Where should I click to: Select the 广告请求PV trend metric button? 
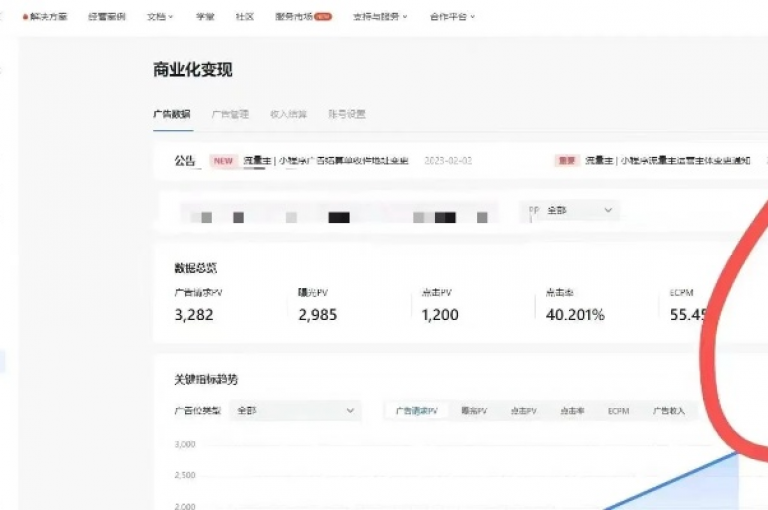[x=416, y=411]
